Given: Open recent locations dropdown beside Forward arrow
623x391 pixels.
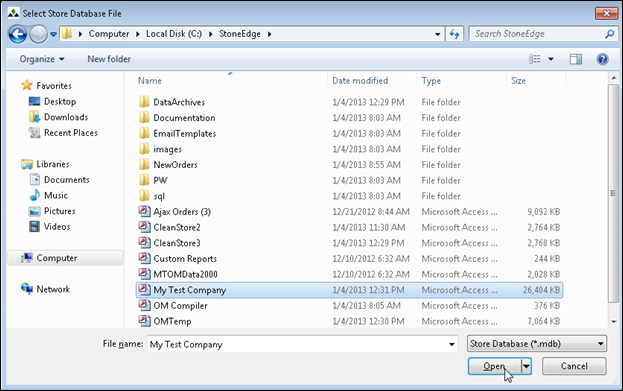Looking at the screenshot, I should click(53, 35).
